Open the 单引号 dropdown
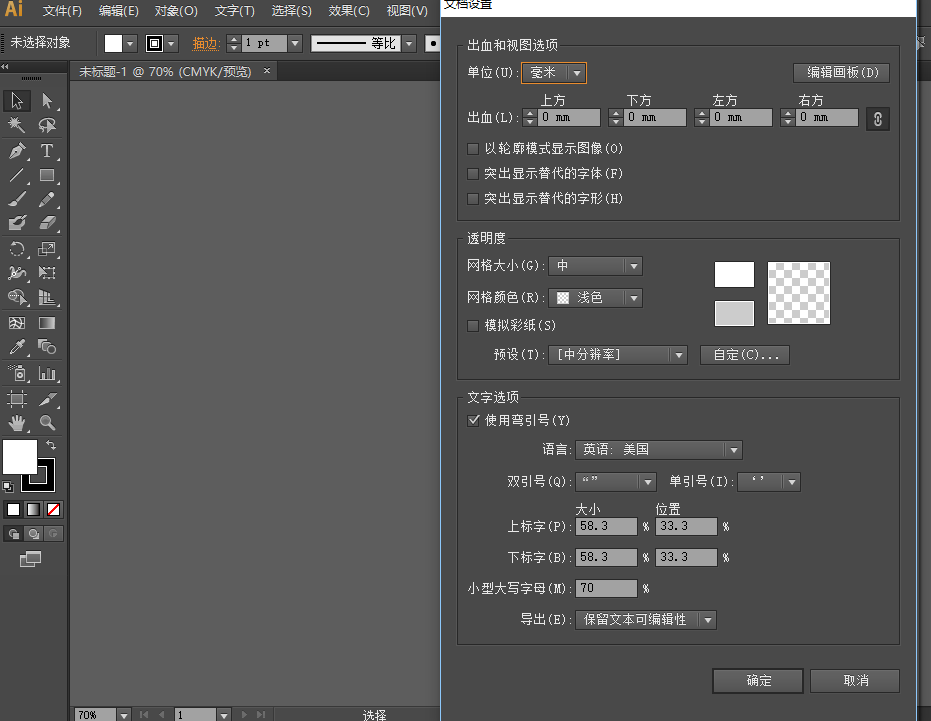This screenshot has height=721, width=931. point(769,482)
